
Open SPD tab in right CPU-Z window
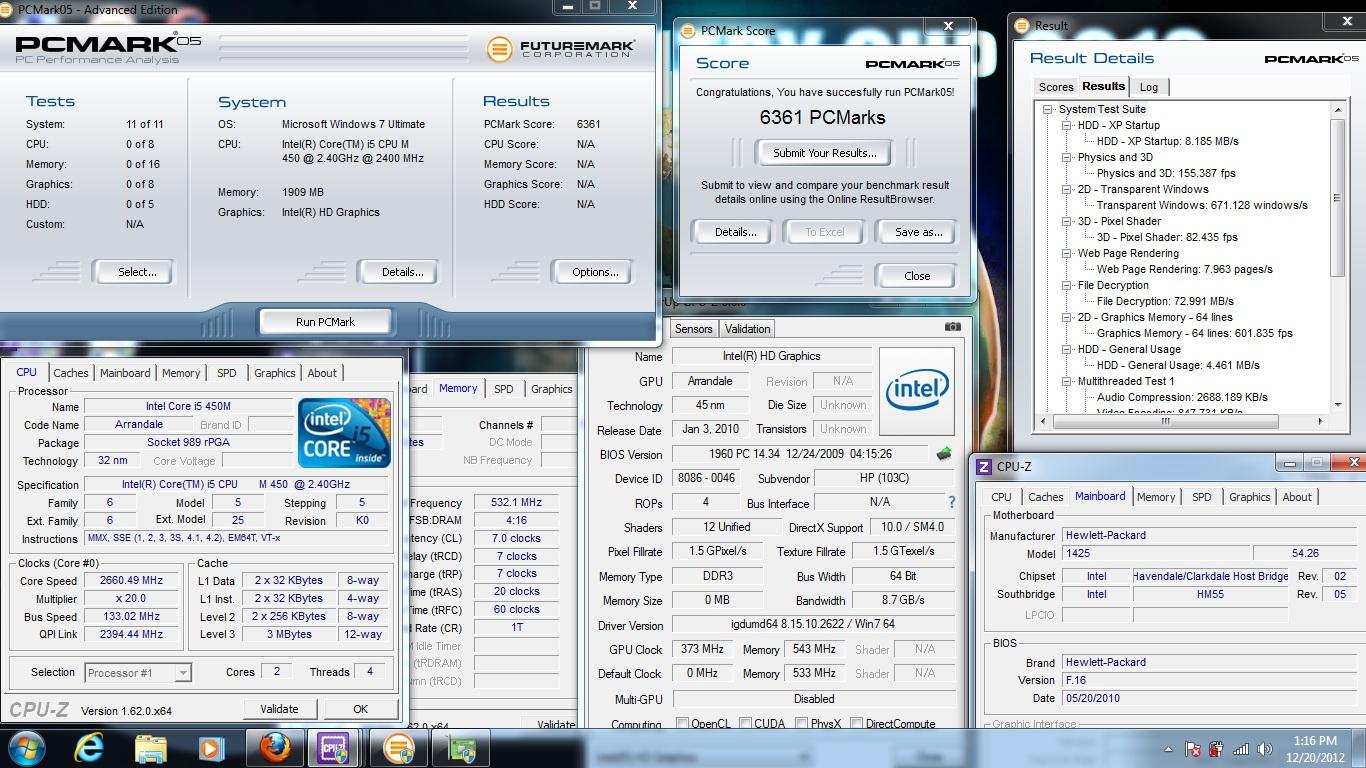1202,497
